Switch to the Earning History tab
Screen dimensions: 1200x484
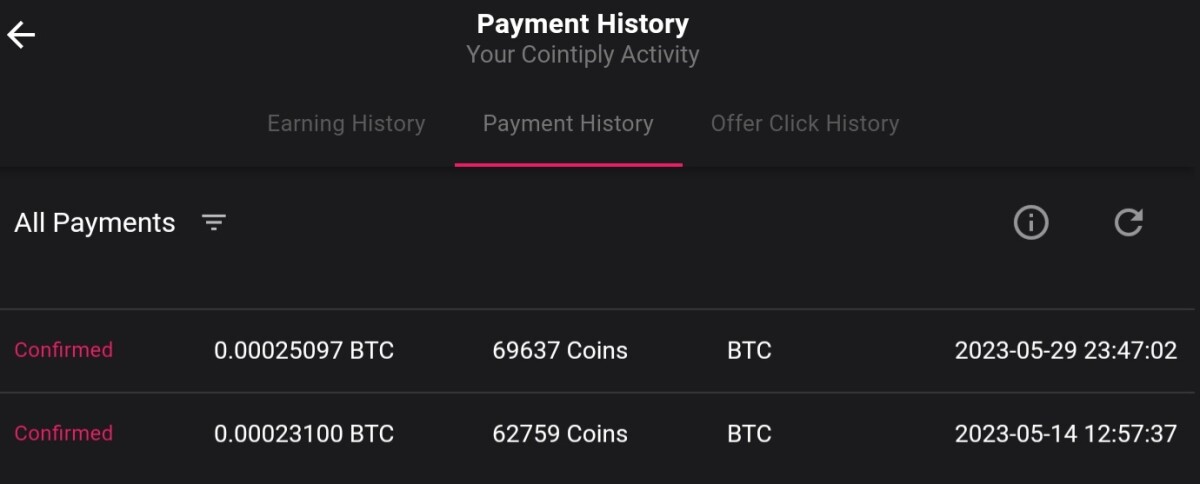point(346,124)
